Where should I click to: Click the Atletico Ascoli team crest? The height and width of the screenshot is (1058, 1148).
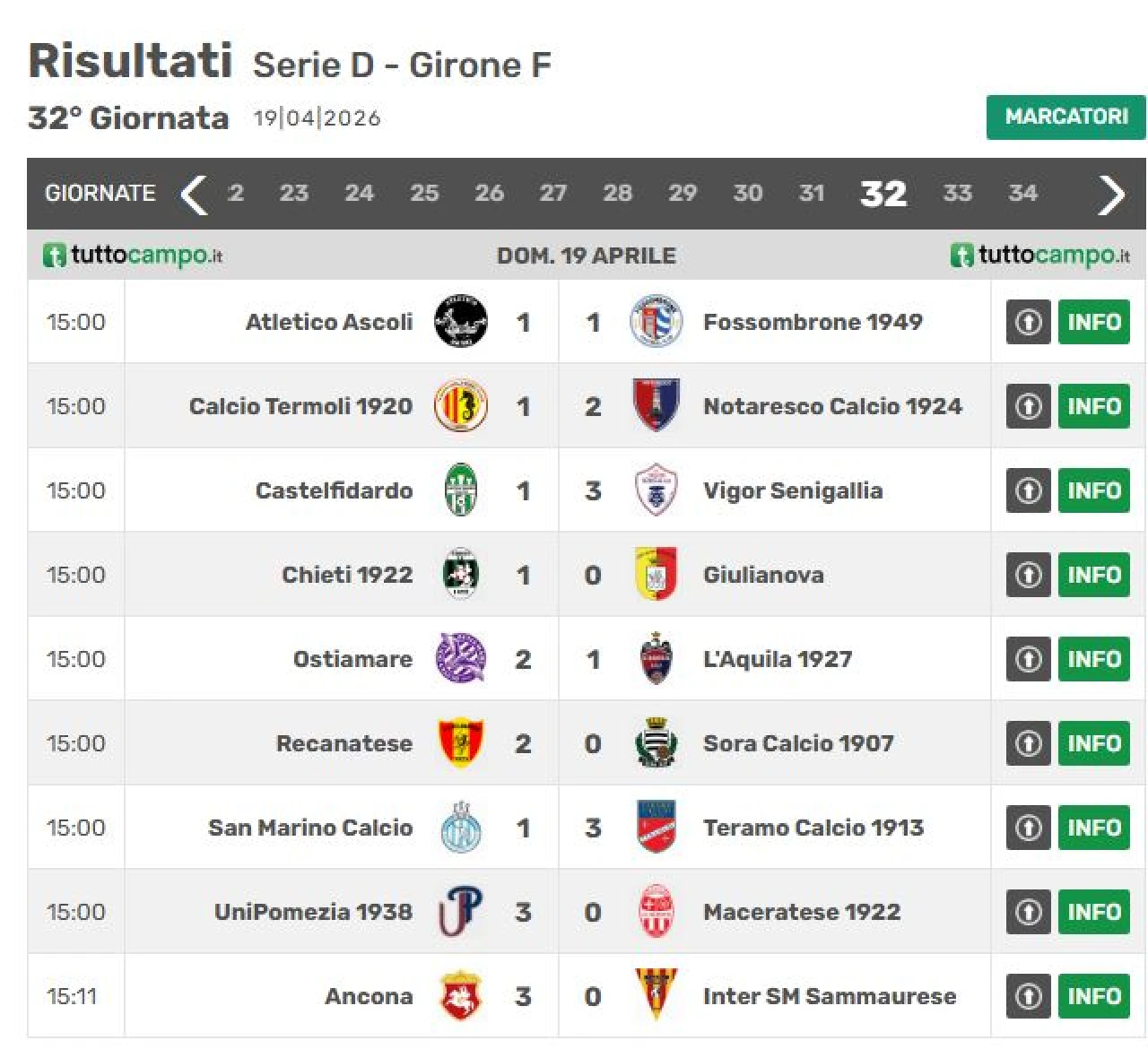461,322
